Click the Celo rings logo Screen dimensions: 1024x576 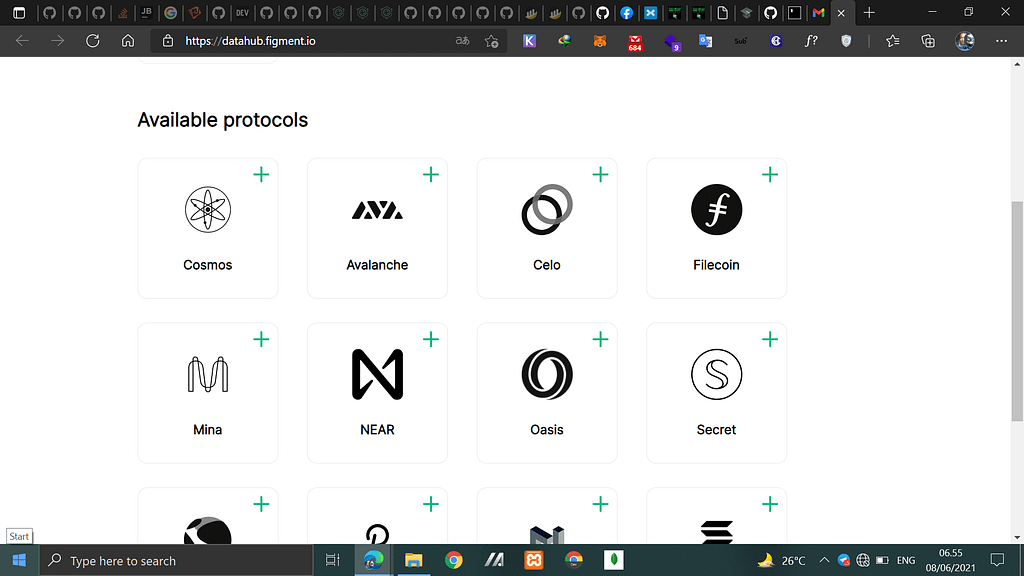click(x=547, y=210)
